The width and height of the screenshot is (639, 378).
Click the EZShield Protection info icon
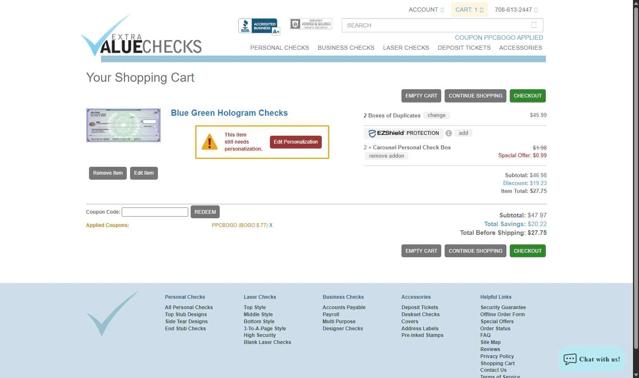(x=449, y=133)
